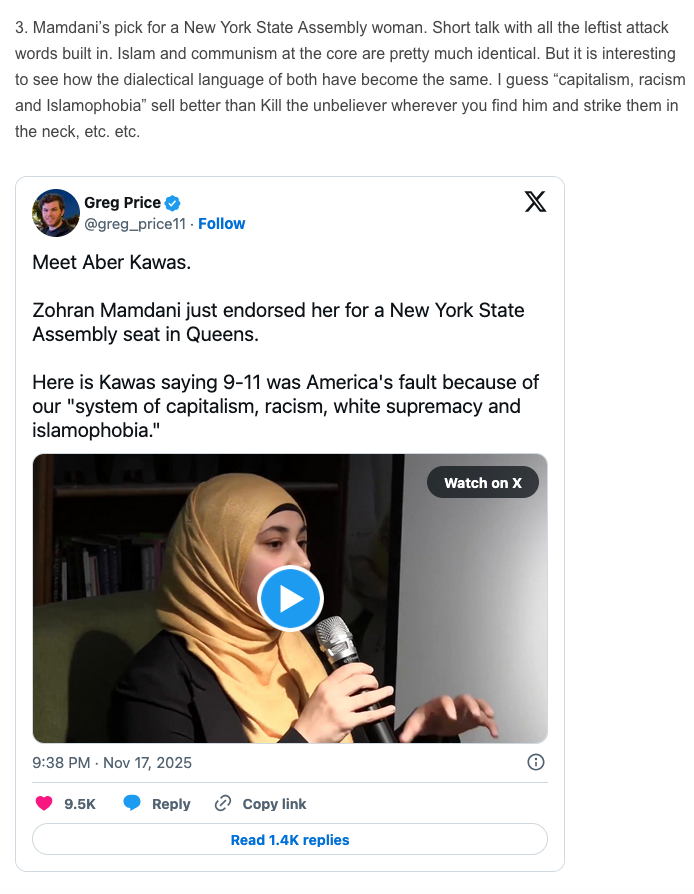694x894 pixels.
Task: Click the Read 1.4K replies button
Action: [290, 839]
